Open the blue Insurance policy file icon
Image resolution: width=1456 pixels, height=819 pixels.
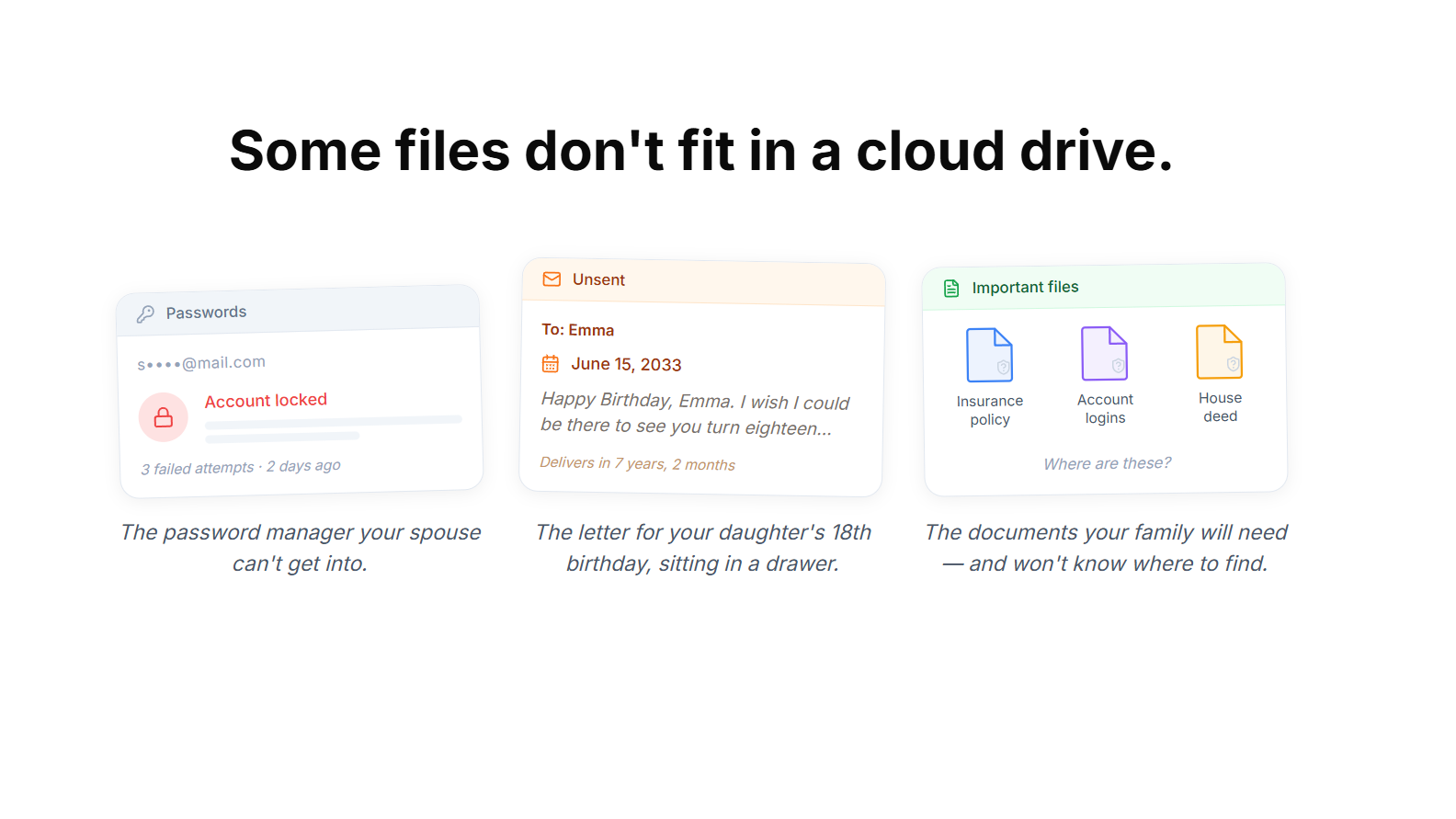click(989, 355)
